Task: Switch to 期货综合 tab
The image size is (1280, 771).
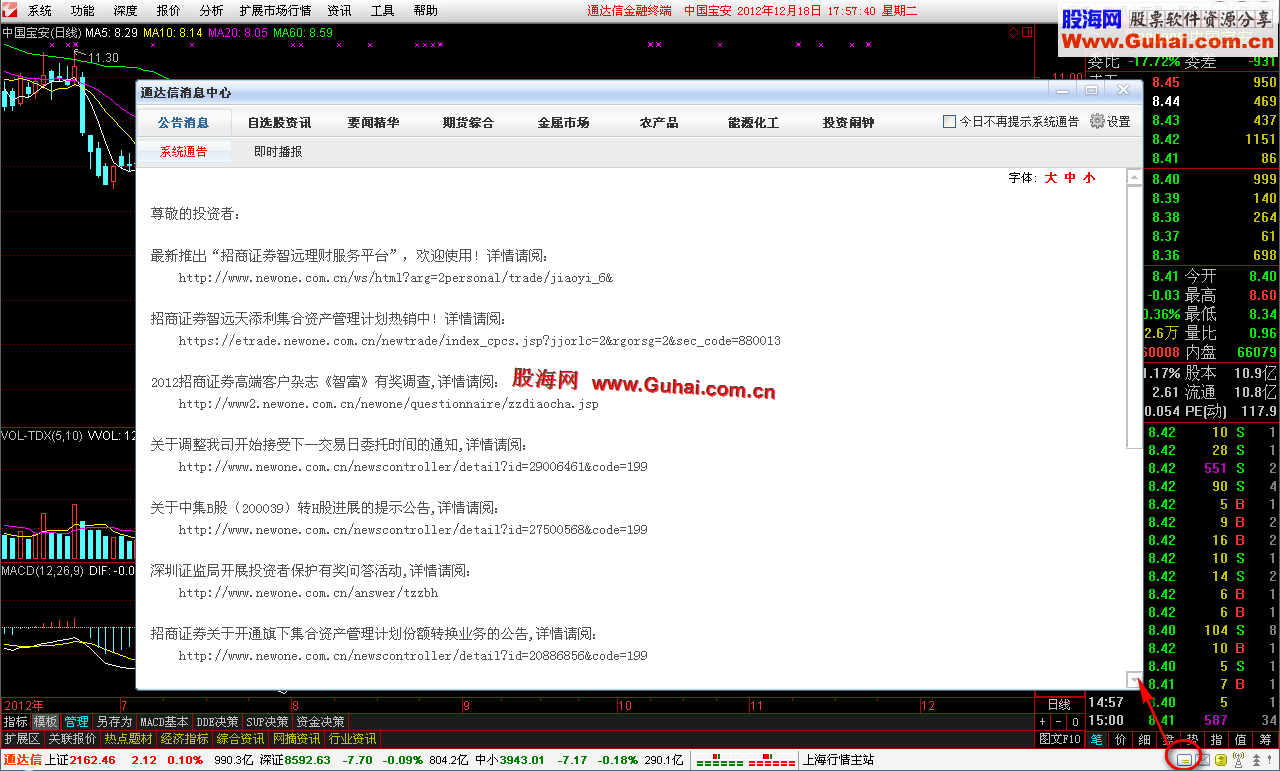Action: 469,122
